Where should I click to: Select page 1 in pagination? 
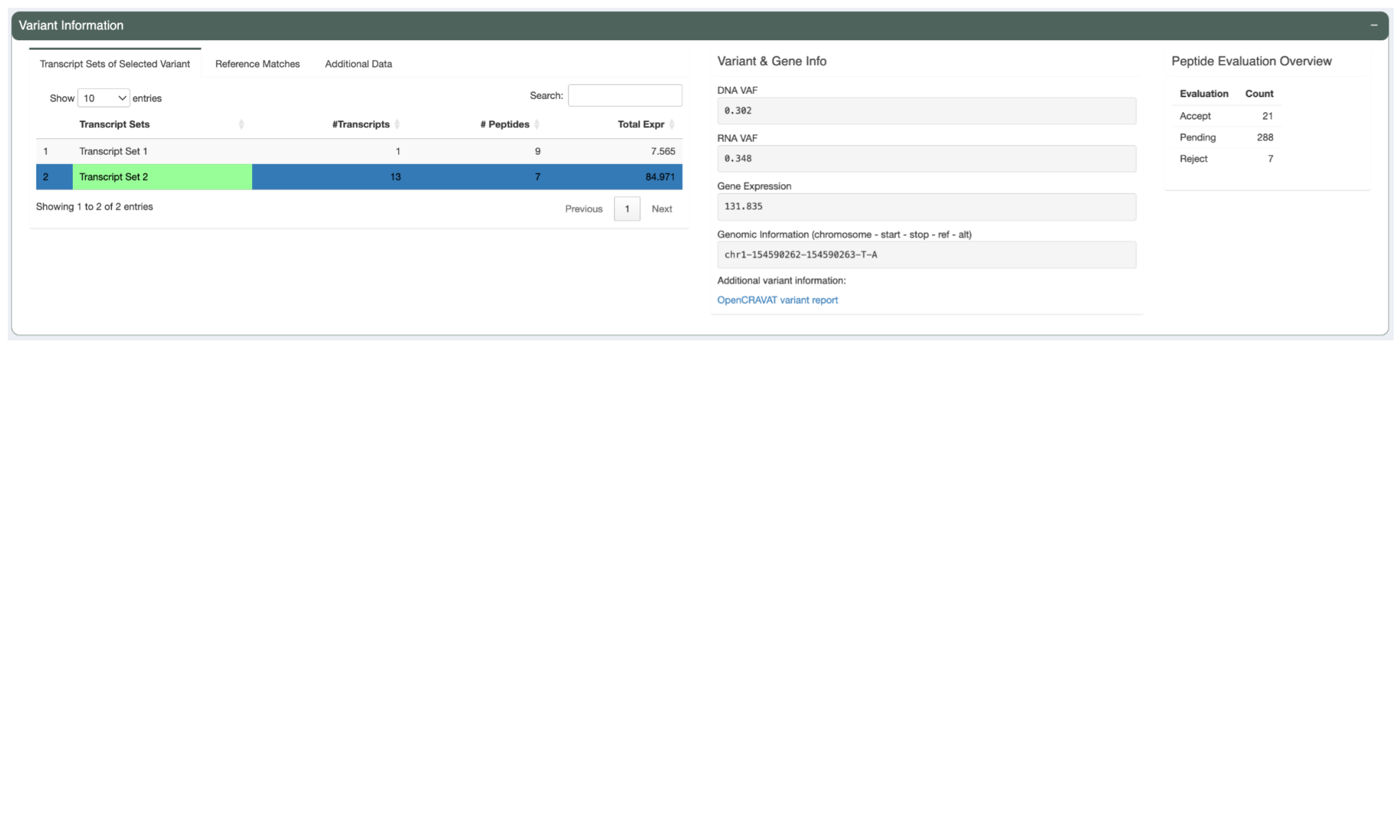pos(627,208)
